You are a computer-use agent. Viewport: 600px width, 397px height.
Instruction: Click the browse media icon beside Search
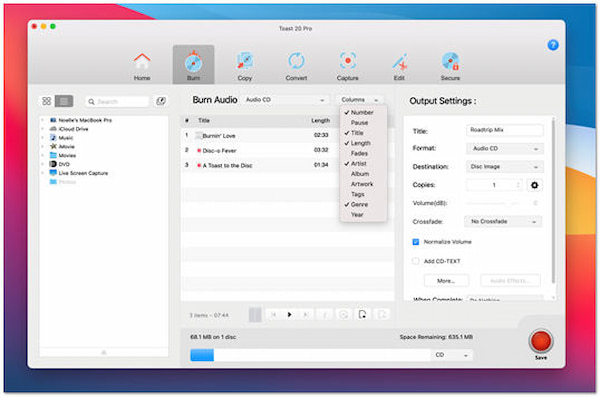point(161,101)
